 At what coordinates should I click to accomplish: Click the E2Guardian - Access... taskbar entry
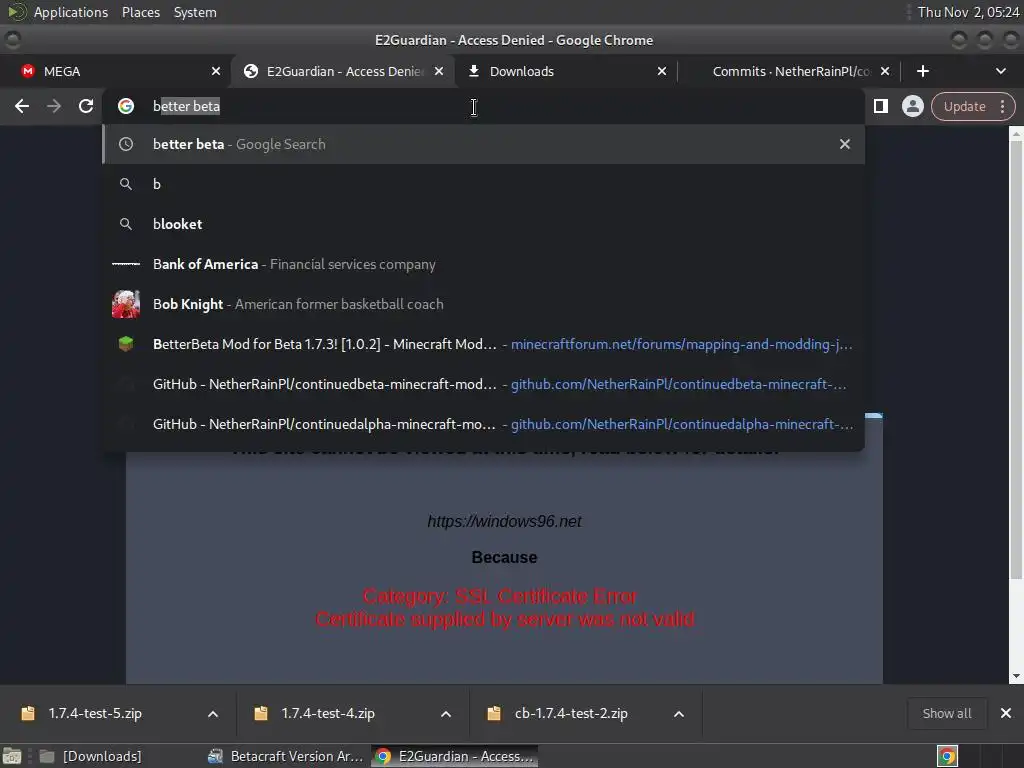click(455, 756)
